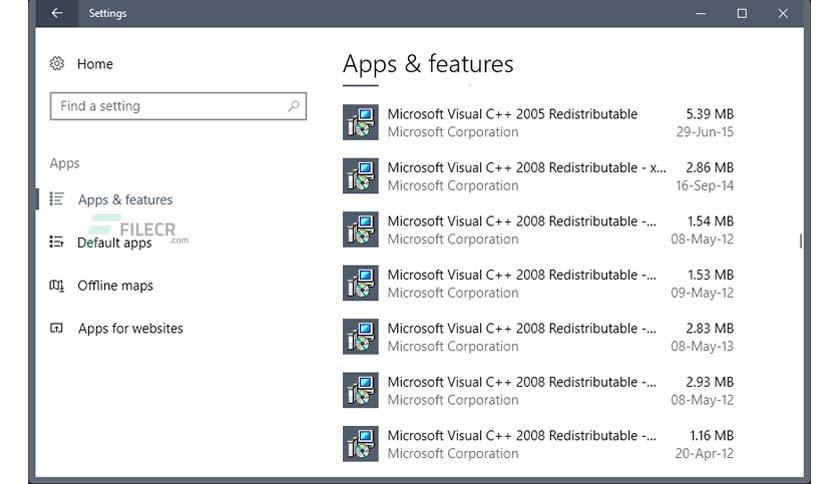The height and width of the screenshot is (484, 836).
Task: Select Apps & features in sidebar
Action: (x=125, y=199)
